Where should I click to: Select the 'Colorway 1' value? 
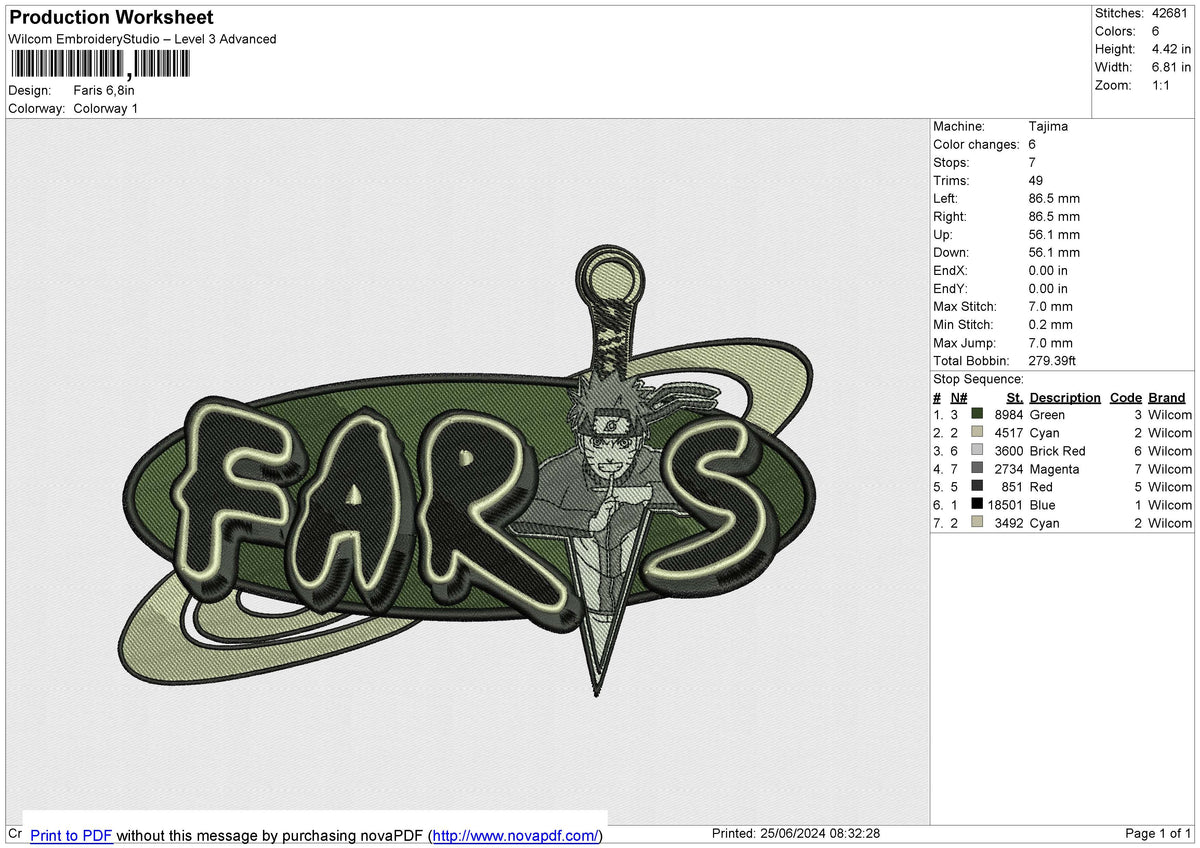click(106, 108)
